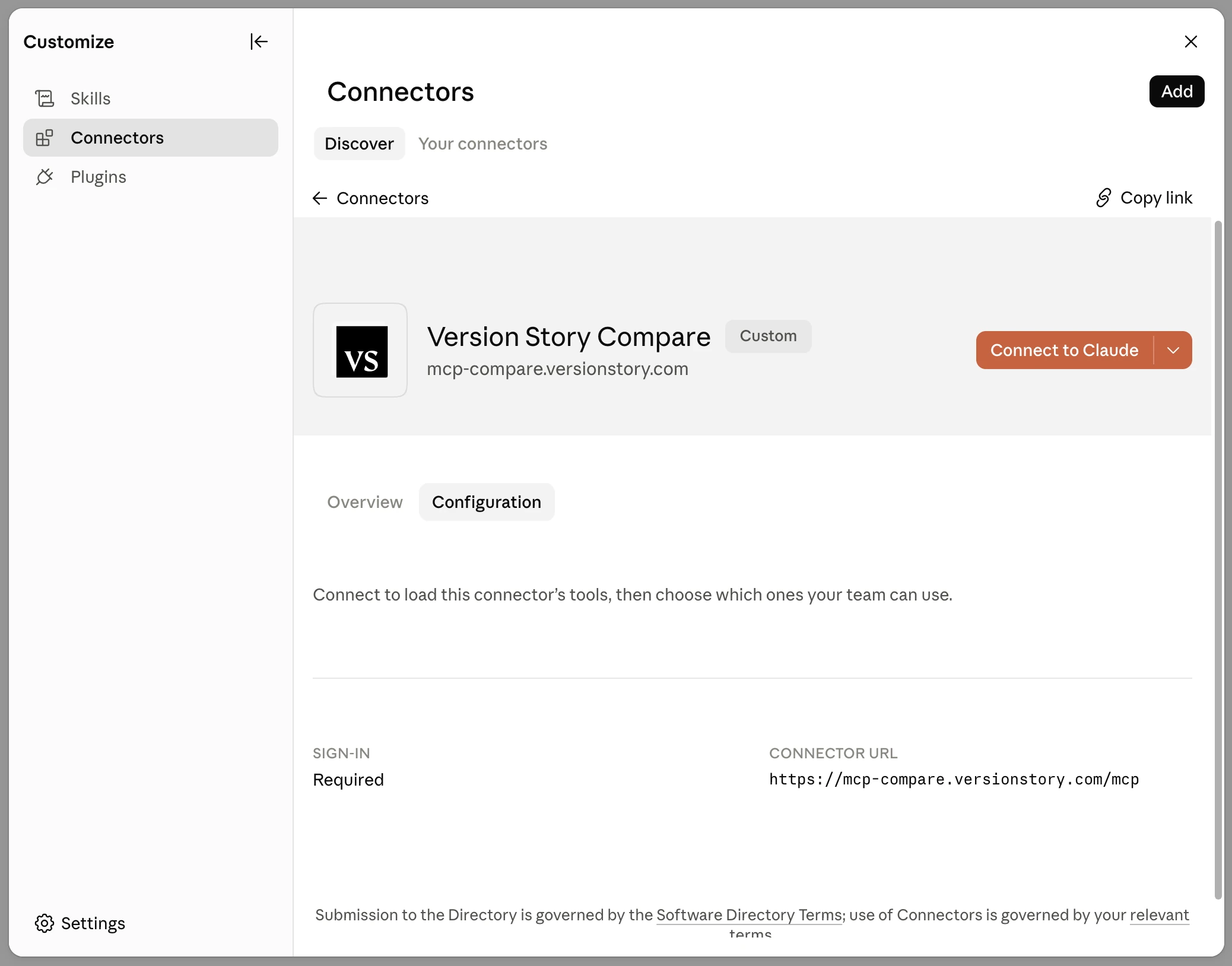The width and height of the screenshot is (1232, 966).
Task: Click the Connectors page heading
Action: [x=401, y=91]
